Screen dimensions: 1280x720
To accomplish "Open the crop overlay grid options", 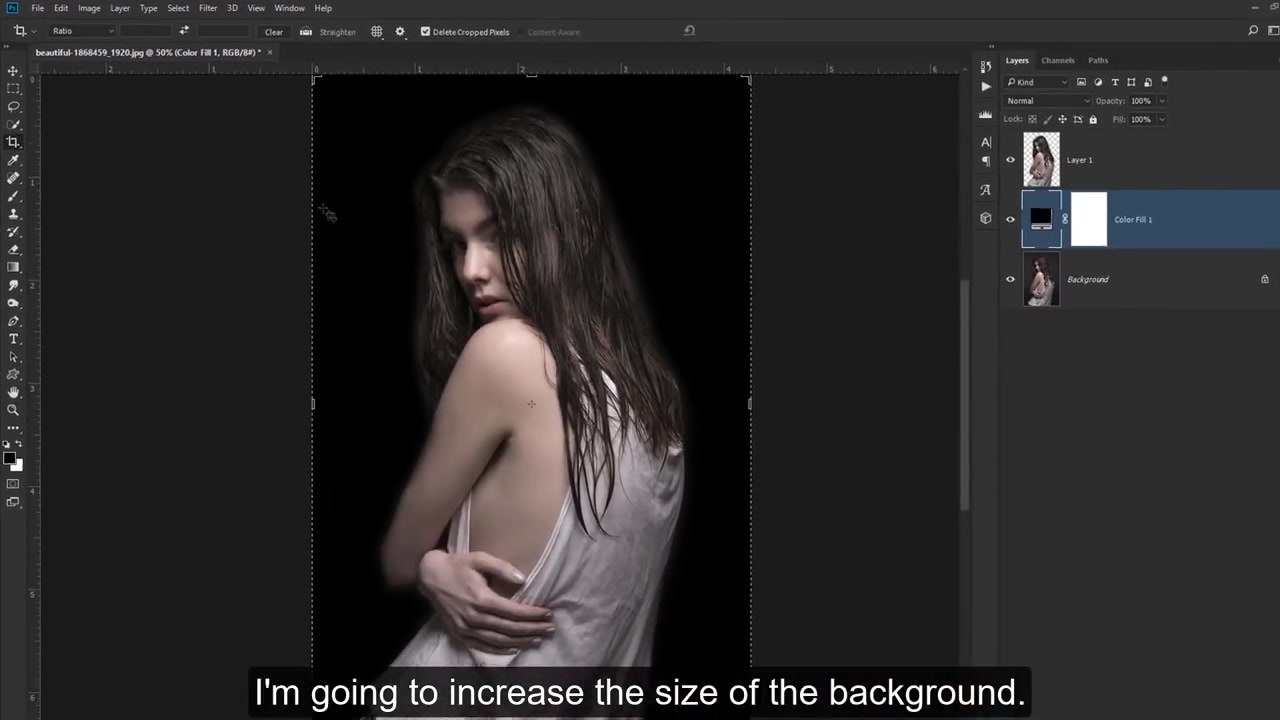I will coord(376,31).
